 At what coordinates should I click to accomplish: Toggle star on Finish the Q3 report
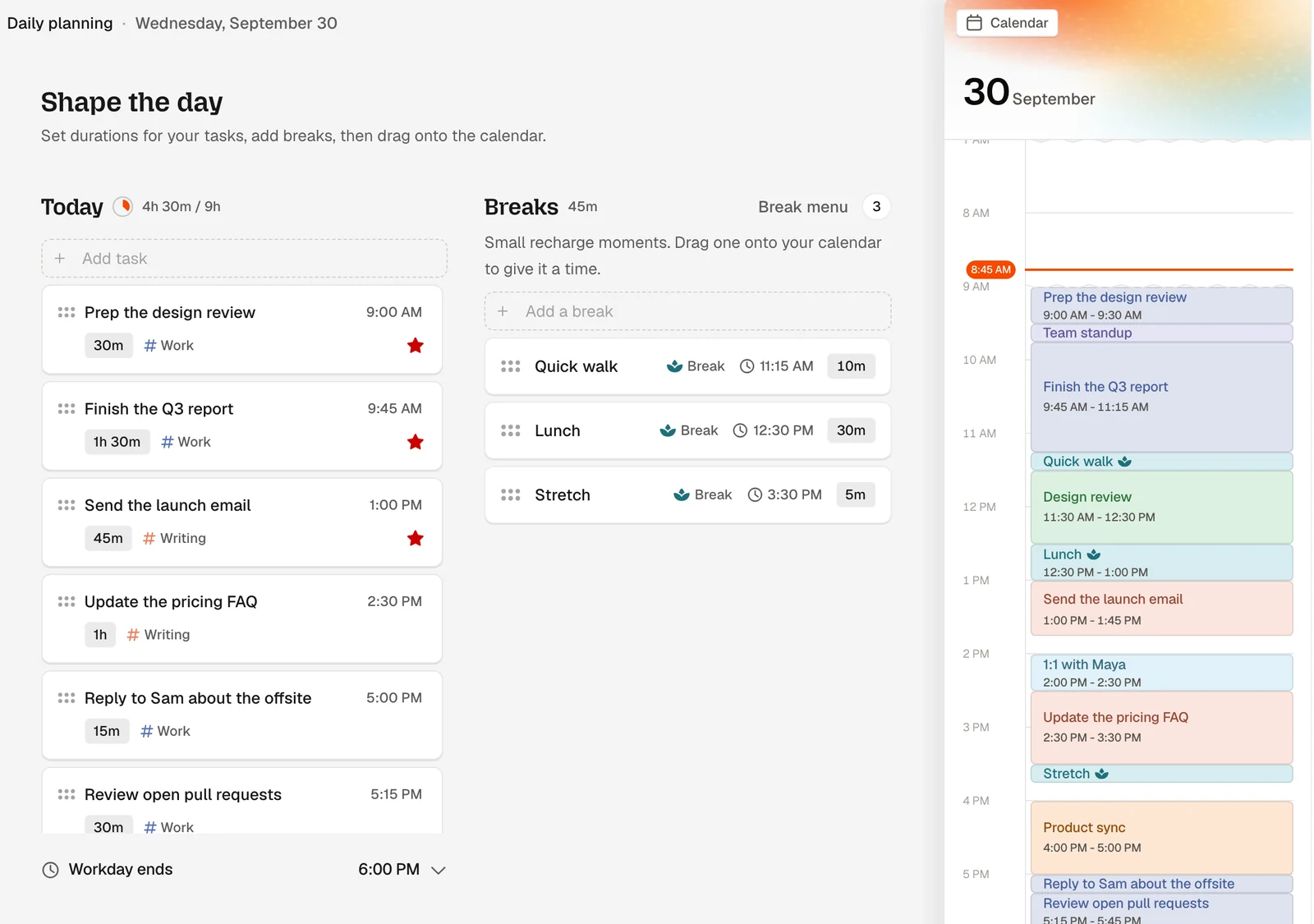[416, 442]
